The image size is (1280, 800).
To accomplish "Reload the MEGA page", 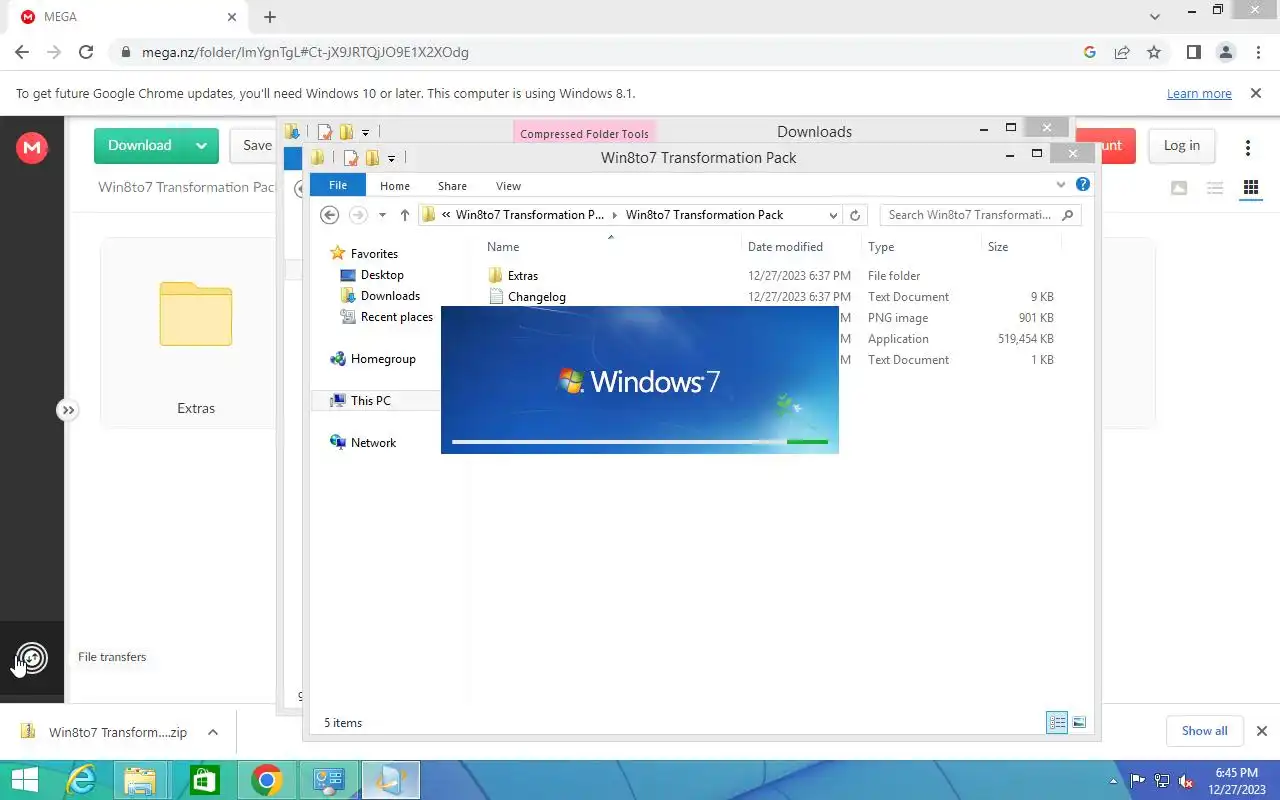I will point(86,52).
